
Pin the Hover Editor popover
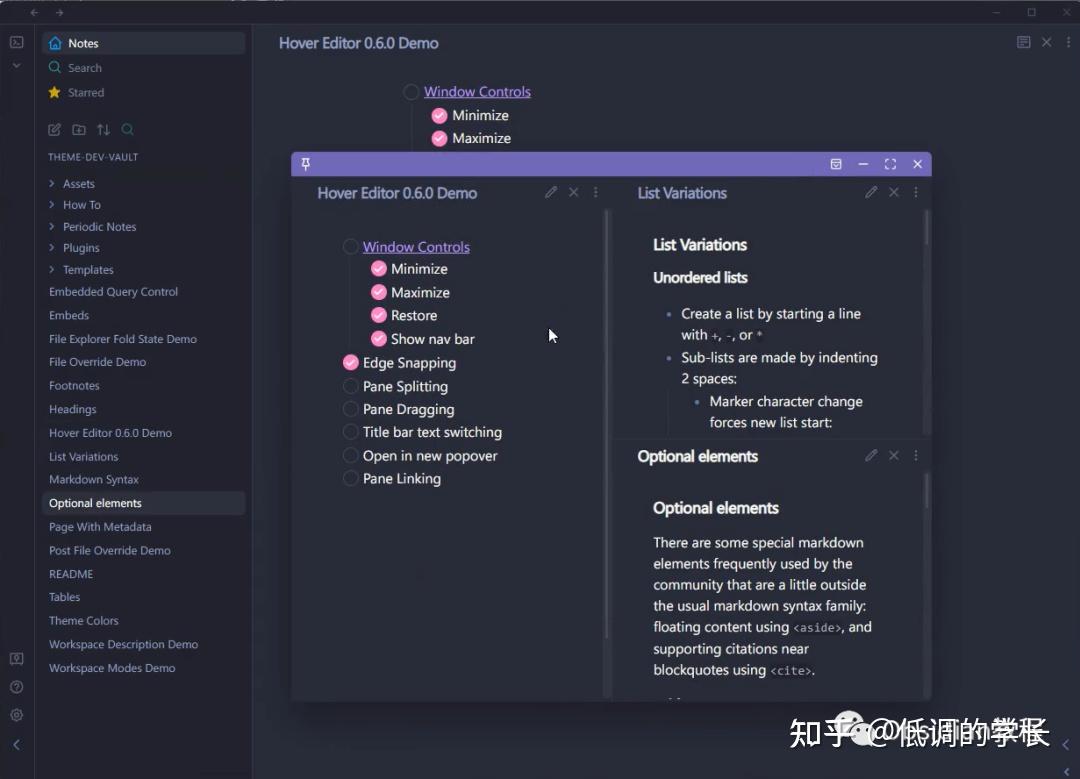305,163
